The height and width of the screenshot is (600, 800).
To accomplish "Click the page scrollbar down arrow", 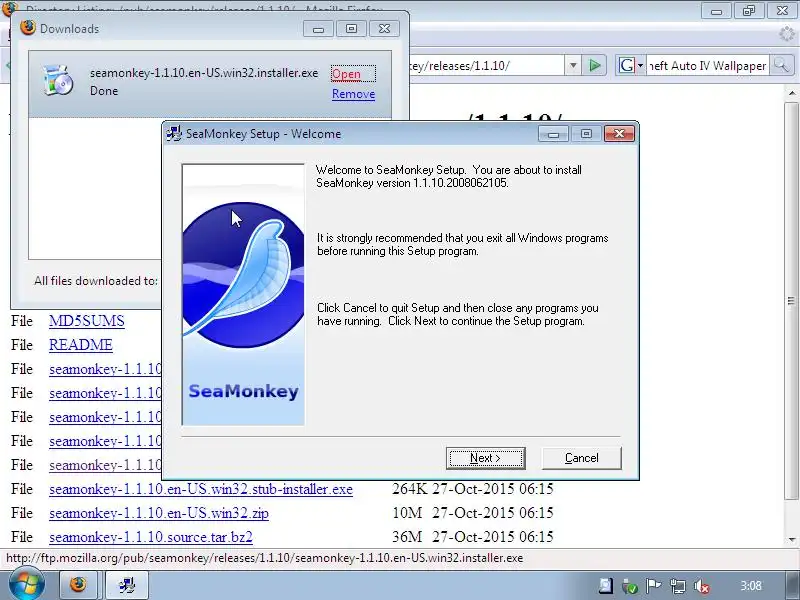I will click(791, 539).
